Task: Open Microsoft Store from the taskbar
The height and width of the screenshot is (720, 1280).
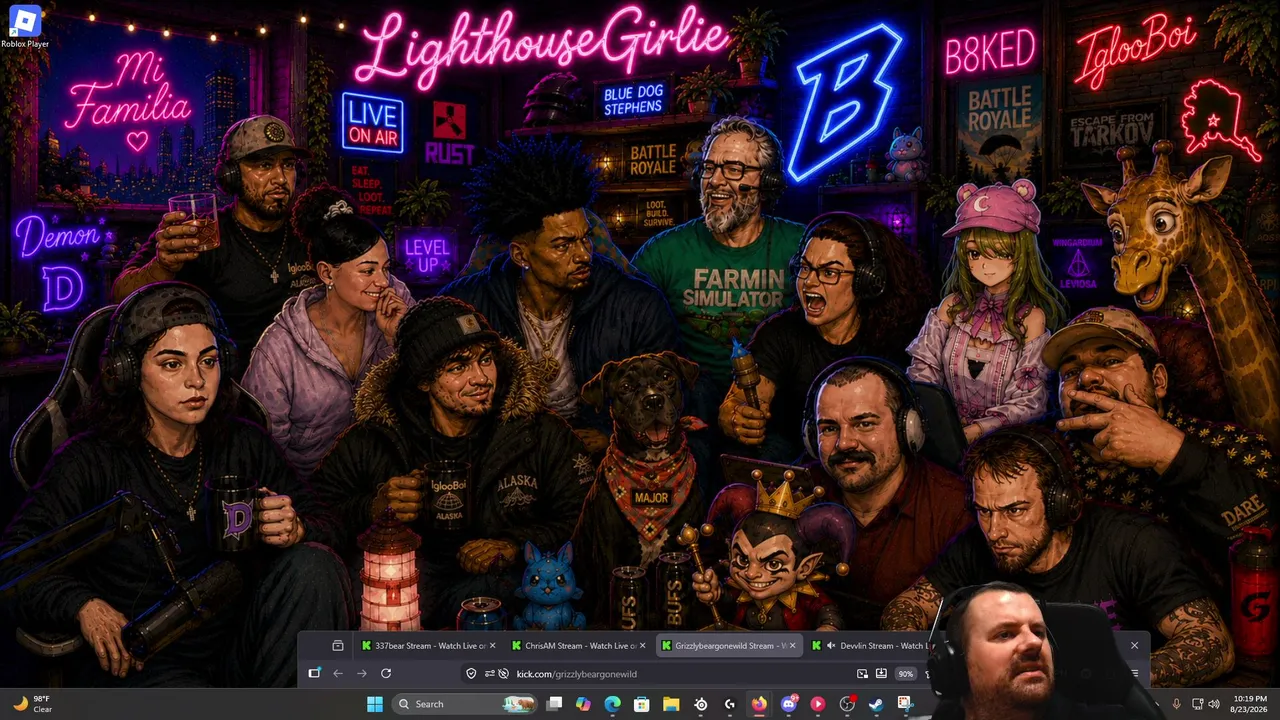Action: point(642,704)
